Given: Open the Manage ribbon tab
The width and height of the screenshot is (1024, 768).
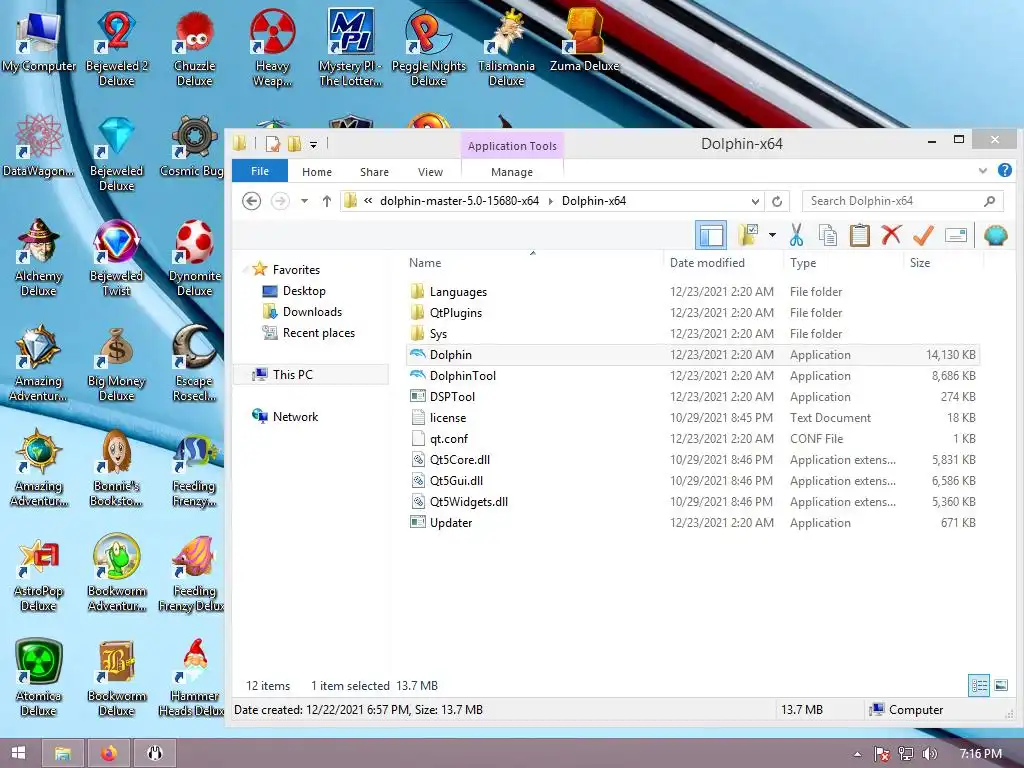Looking at the screenshot, I should point(512,172).
